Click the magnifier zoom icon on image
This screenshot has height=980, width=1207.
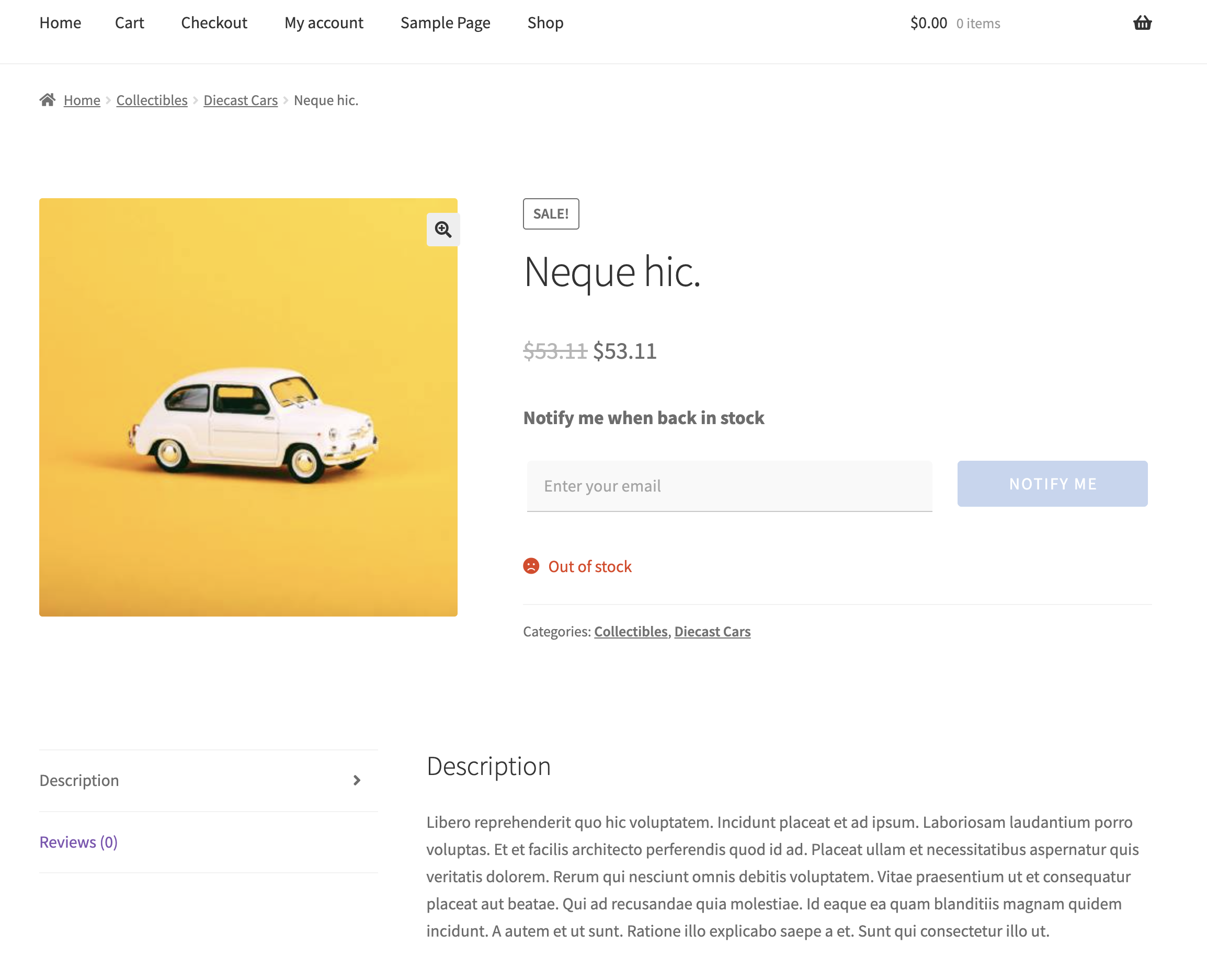tap(442, 229)
